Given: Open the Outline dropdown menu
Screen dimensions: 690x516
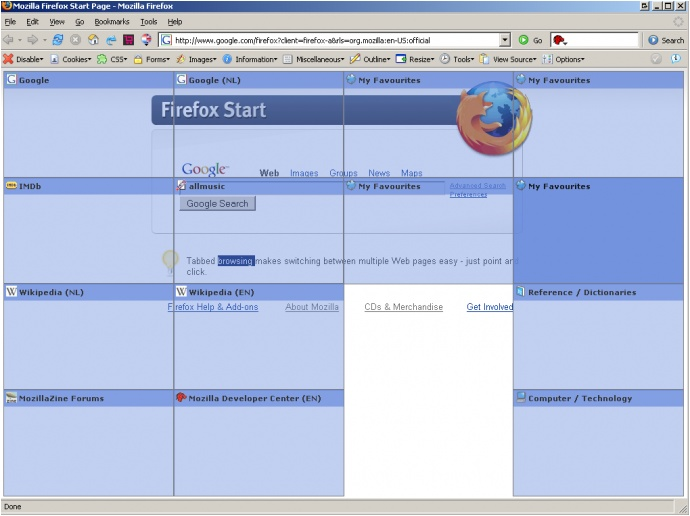Looking at the screenshot, I should 370,59.
